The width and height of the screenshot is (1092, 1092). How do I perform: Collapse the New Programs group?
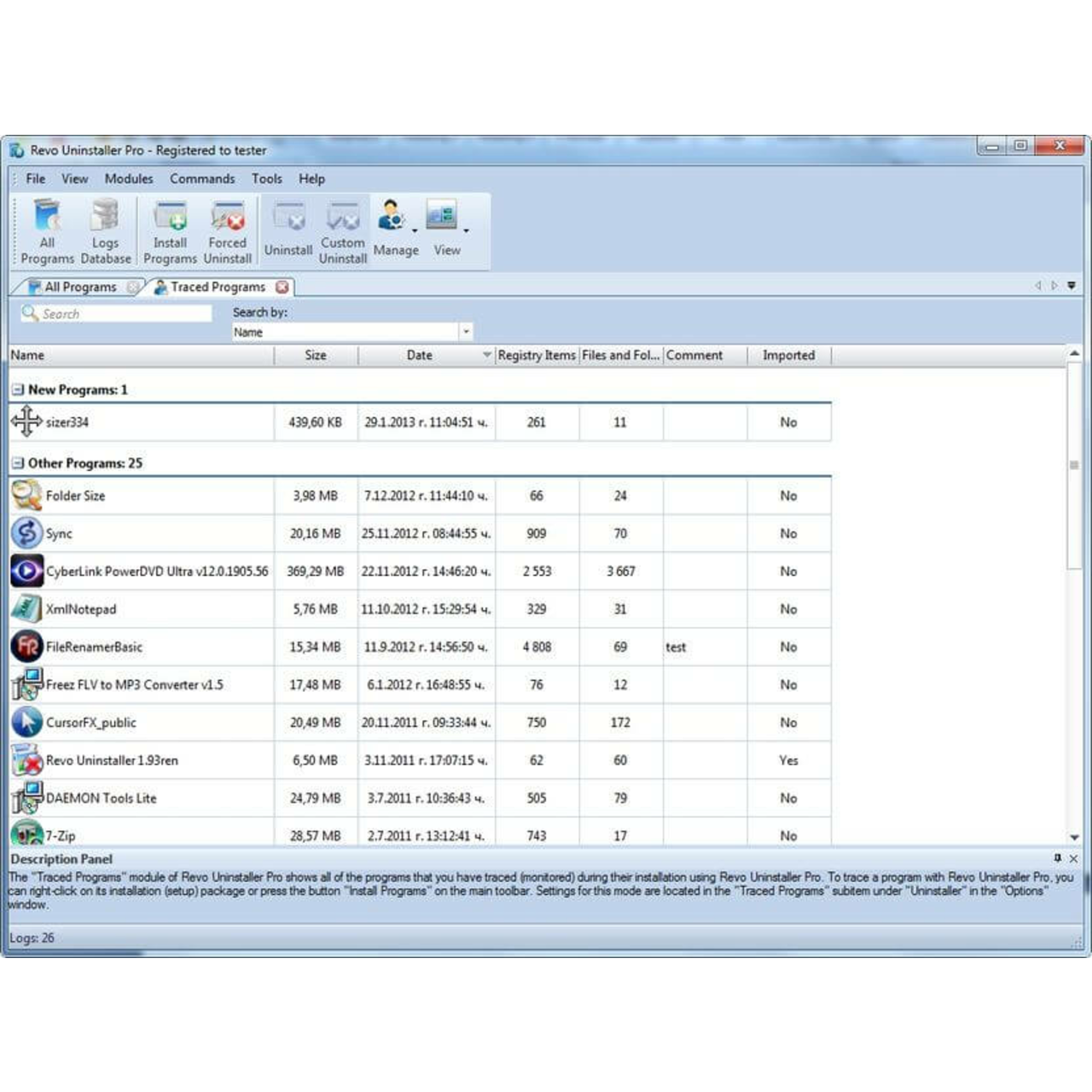pyautogui.click(x=18, y=390)
